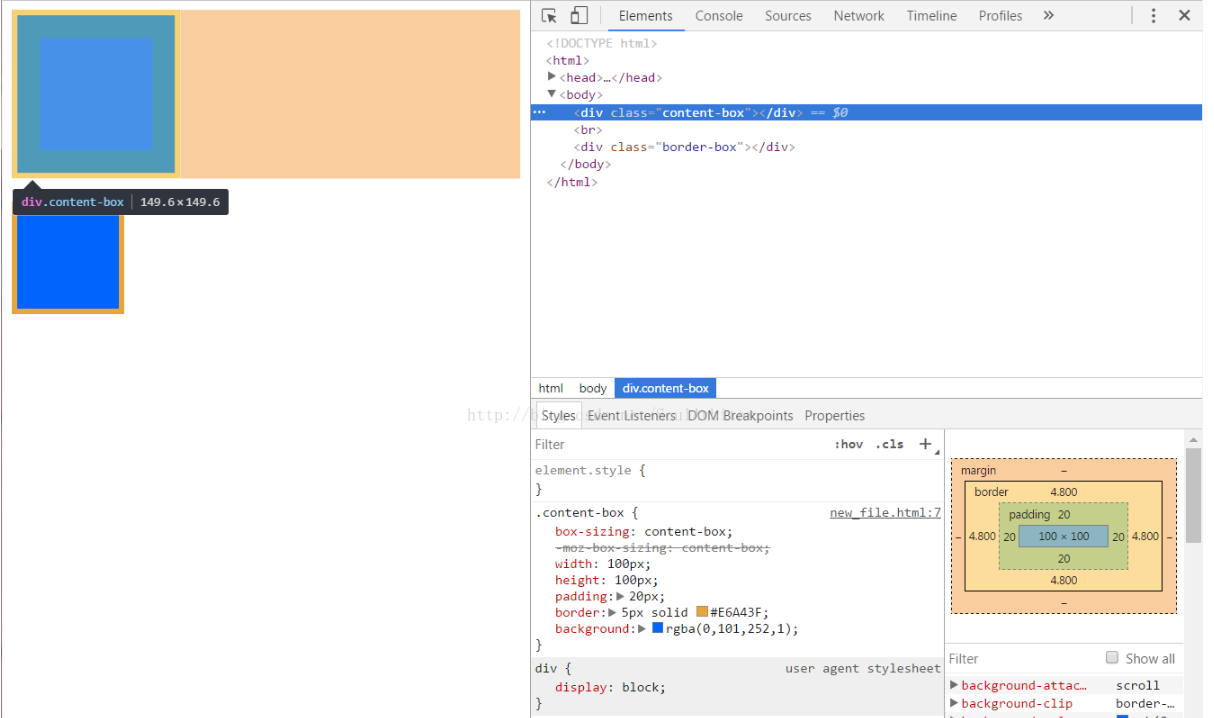1214x718 pixels.
Task: Enable the Show all checkbox in computed styles
Action: point(1112,657)
